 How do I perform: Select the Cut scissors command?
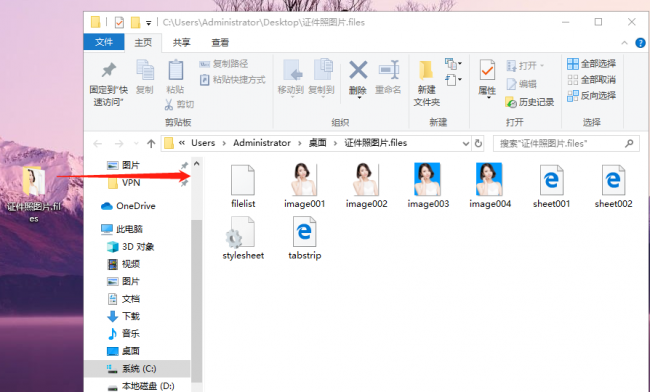pyautogui.click(x=179, y=104)
